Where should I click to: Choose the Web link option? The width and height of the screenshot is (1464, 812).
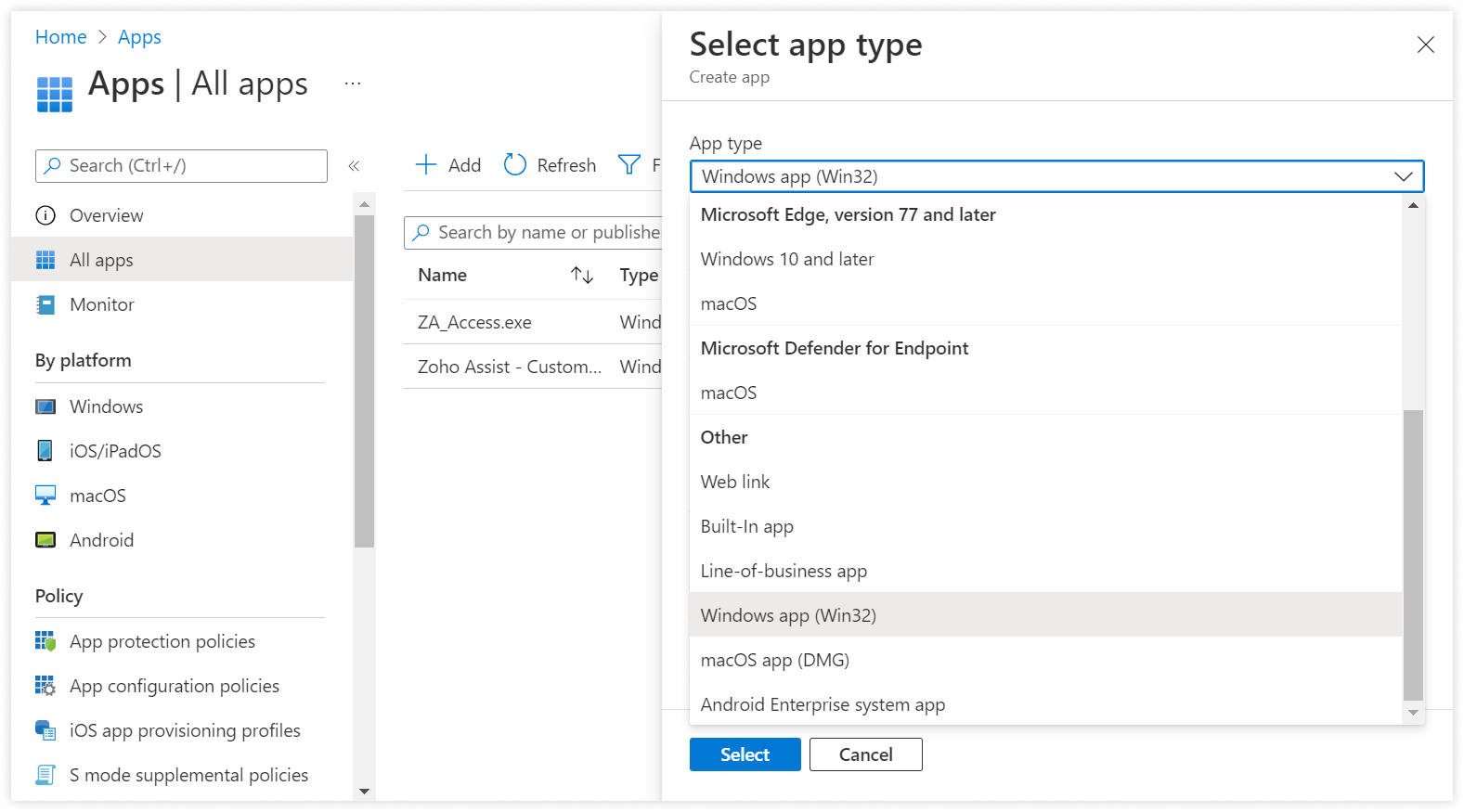click(1046, 482)
